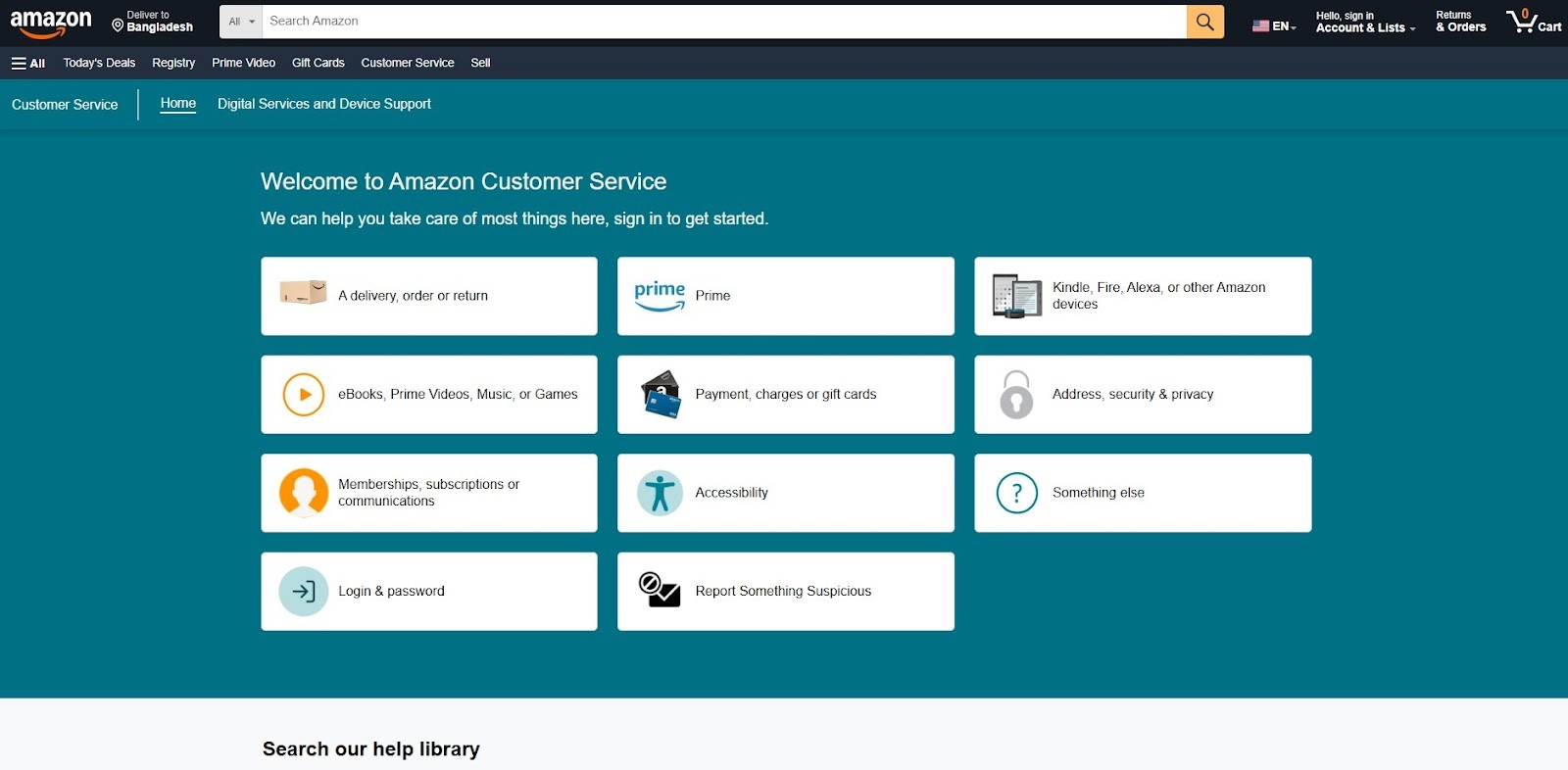Open Digital Services and Device Support tab
The height and width of the screenshot is (770, 1568).
point(324,104)
